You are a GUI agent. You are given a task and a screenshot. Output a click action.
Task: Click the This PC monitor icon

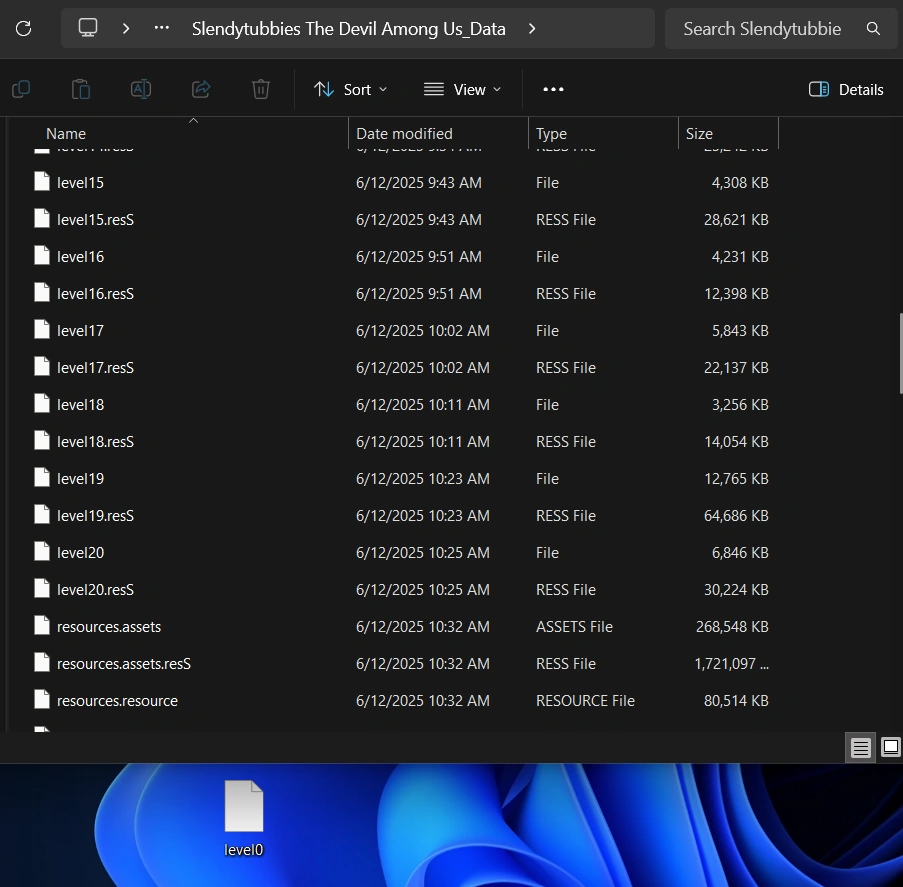[x=88, y=29]
